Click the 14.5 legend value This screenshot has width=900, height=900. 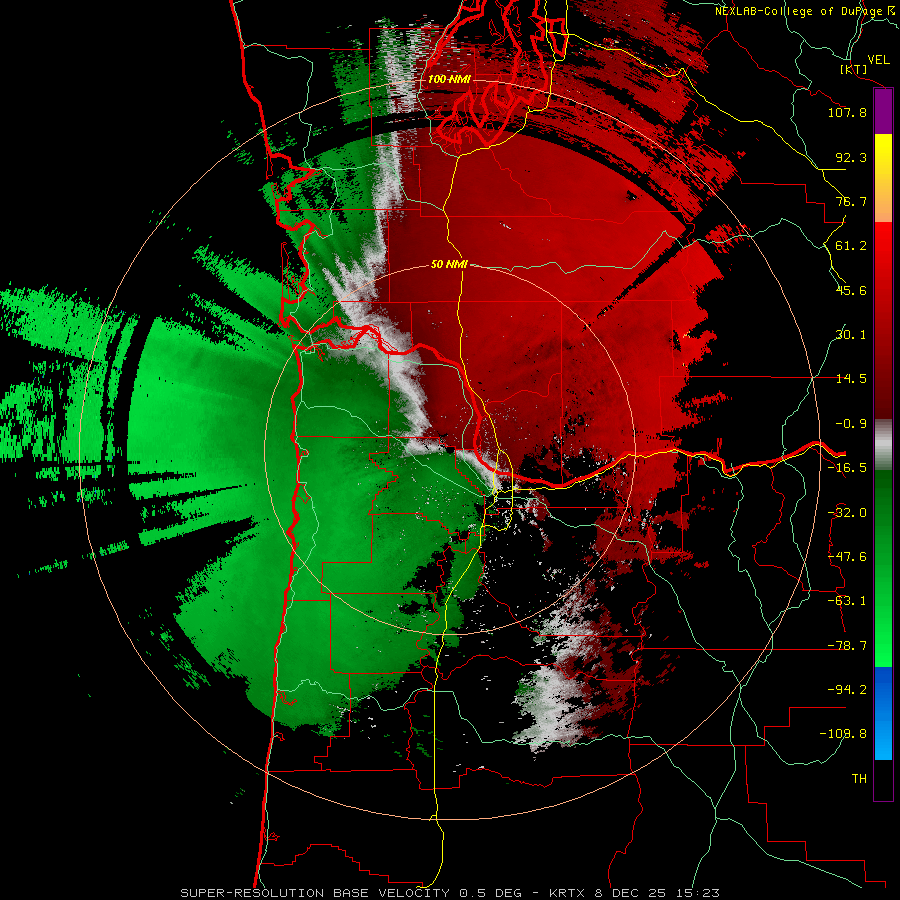(x=851, y=379)
